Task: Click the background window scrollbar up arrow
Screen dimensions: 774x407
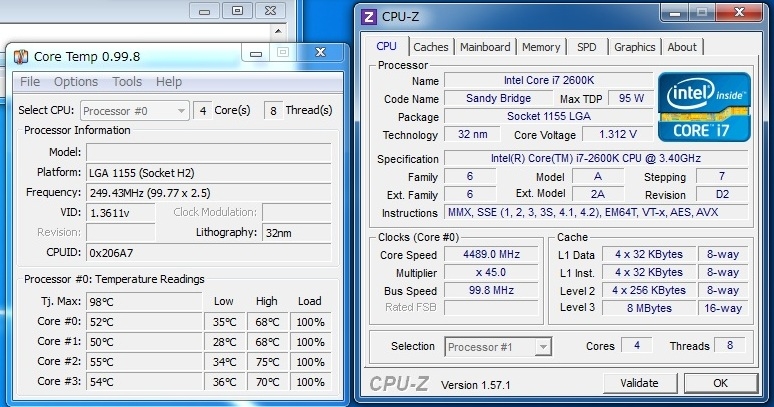Action: tap(278, 31)
